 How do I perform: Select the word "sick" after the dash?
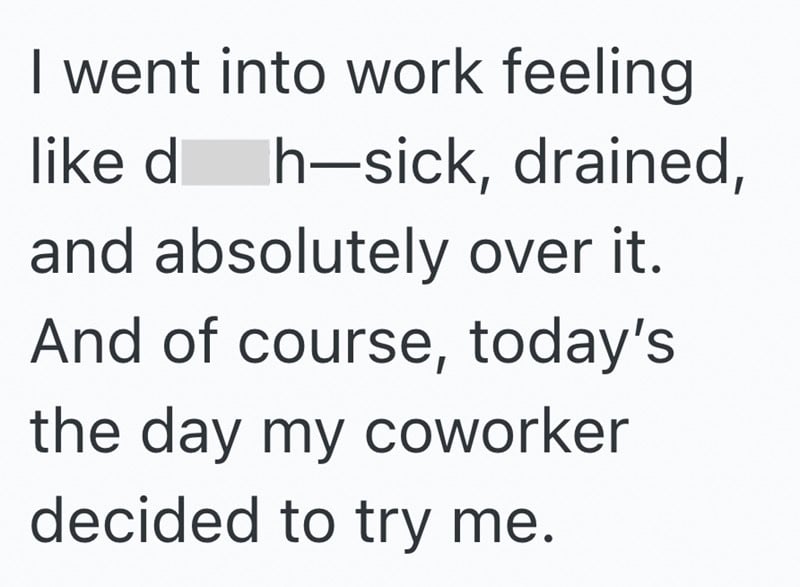(423, 161)
